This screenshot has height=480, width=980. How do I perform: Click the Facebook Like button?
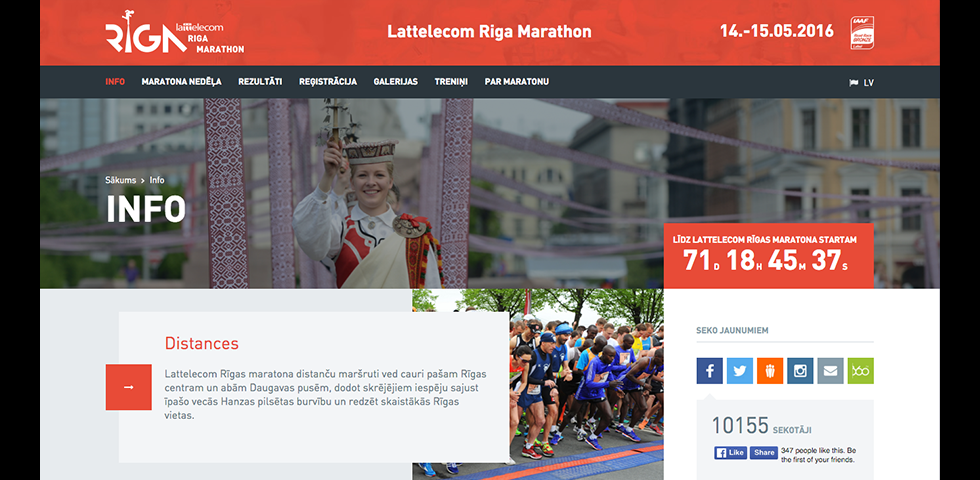pos(731,452)
